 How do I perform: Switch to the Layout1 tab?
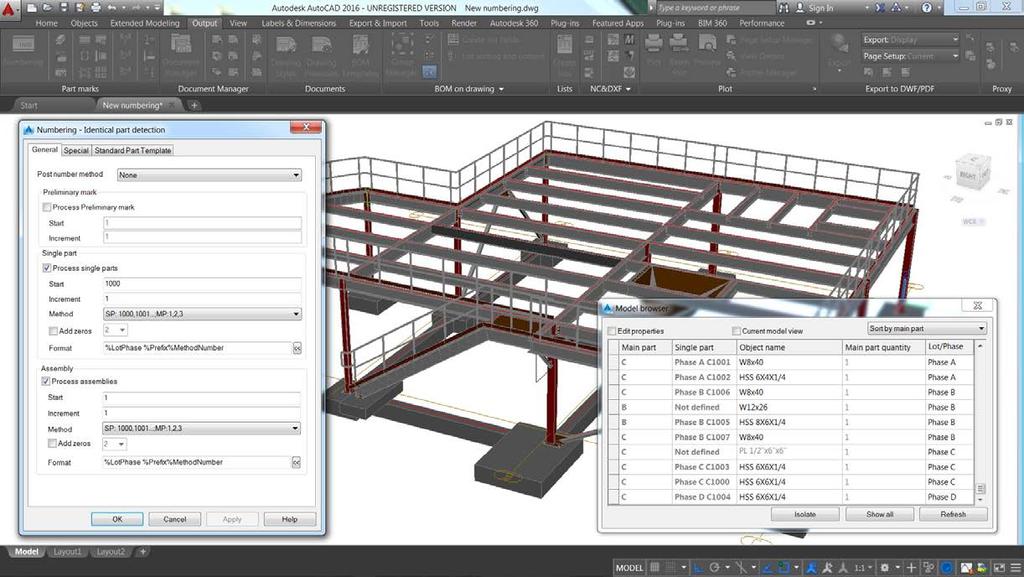click(67, 552)
